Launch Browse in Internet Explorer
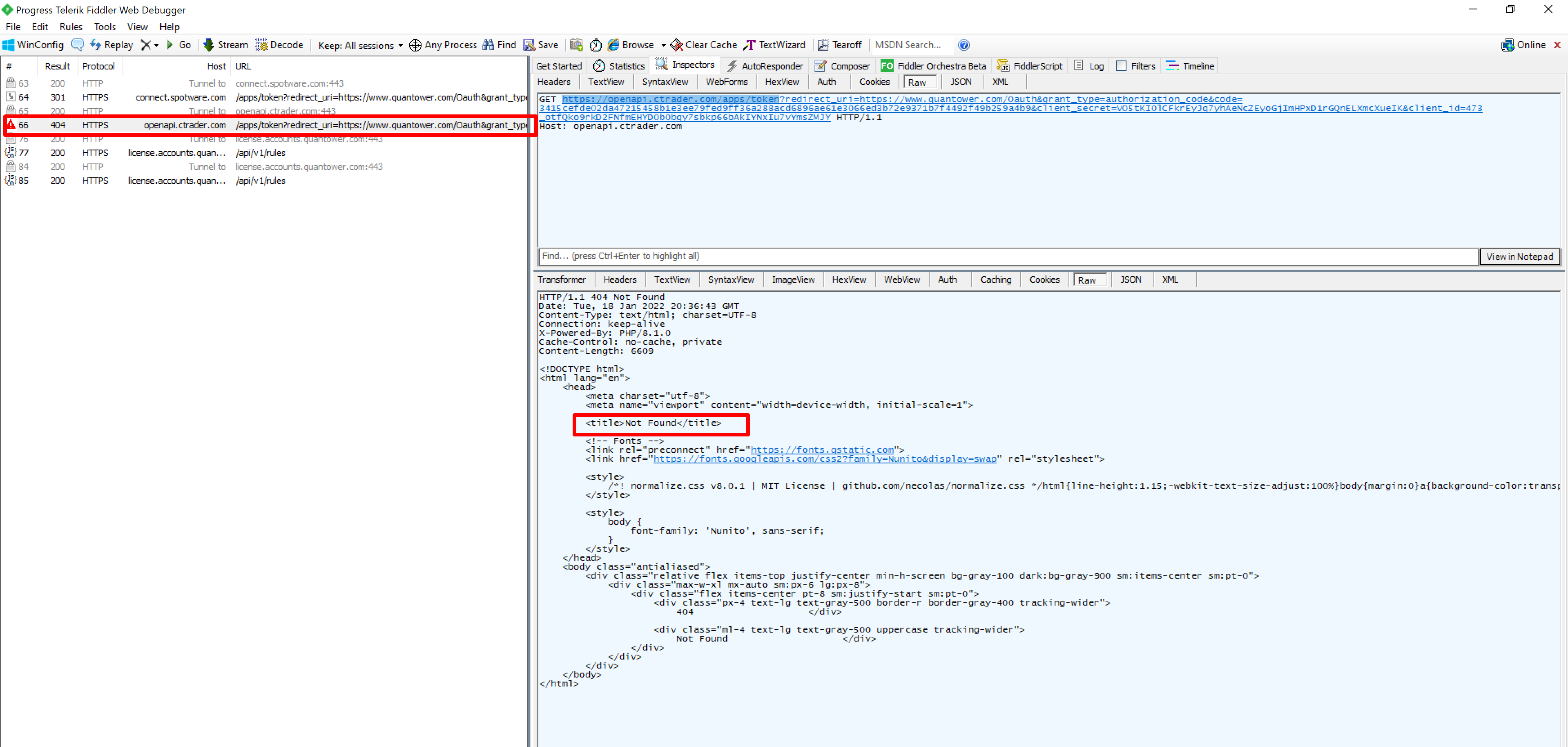Screen dimensions: 1568x747 coord(631,45)
